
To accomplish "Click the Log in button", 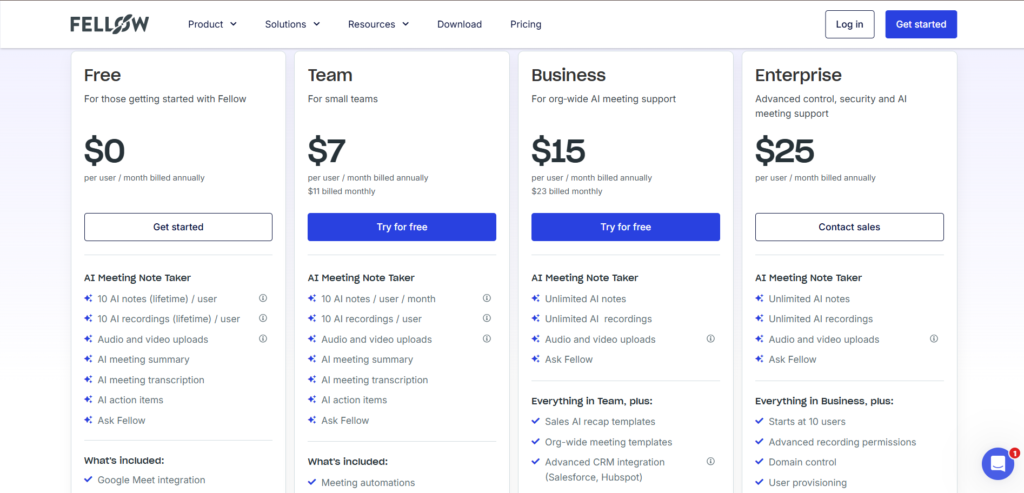I will pos(850,24).
